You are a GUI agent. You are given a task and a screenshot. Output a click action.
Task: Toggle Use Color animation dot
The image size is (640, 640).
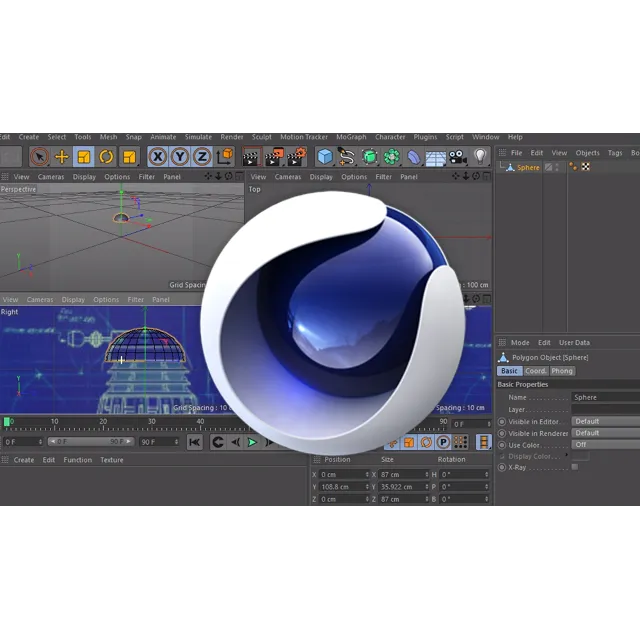point(502,445)
